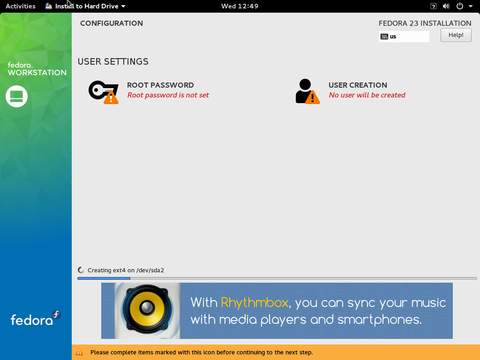Select the USER CREATION label
Viewport: 480px width, 360px height.
[358, 85]
